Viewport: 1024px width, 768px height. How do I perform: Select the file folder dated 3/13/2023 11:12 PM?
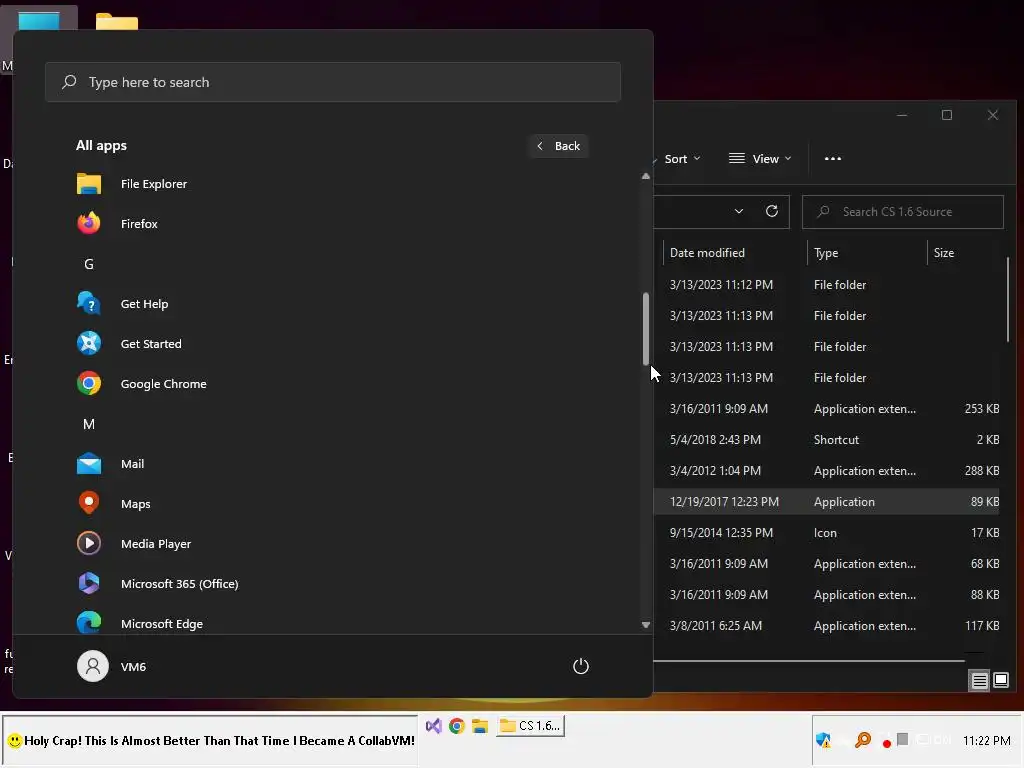[827, 285]
